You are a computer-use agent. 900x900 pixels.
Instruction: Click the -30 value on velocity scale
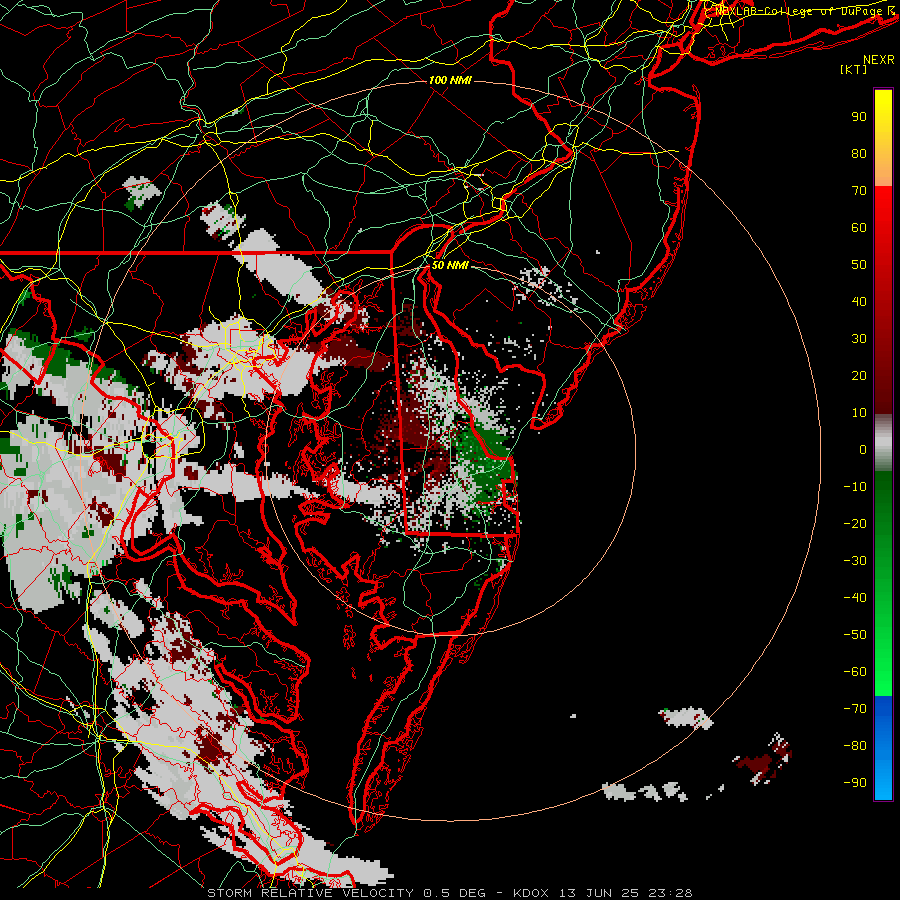(855, 561)
